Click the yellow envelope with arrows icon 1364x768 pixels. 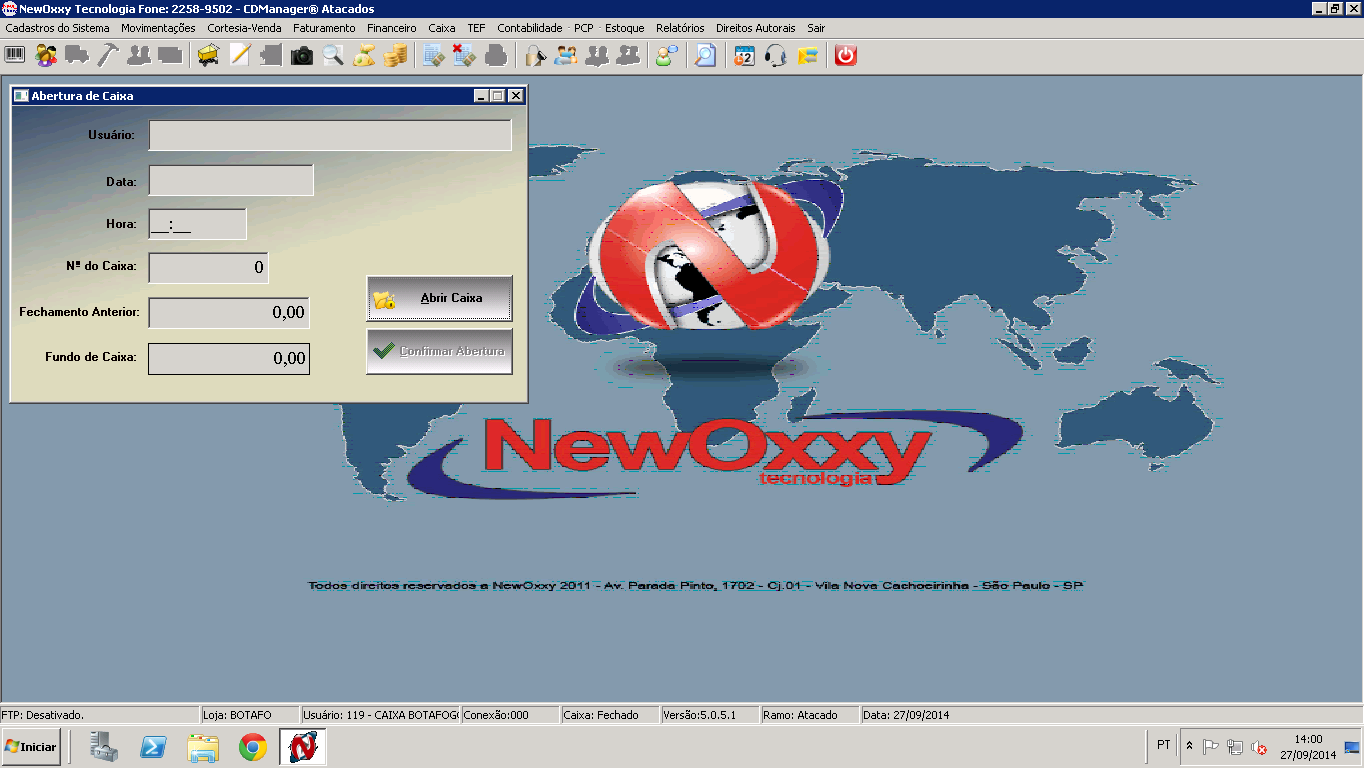click(807, 56)
